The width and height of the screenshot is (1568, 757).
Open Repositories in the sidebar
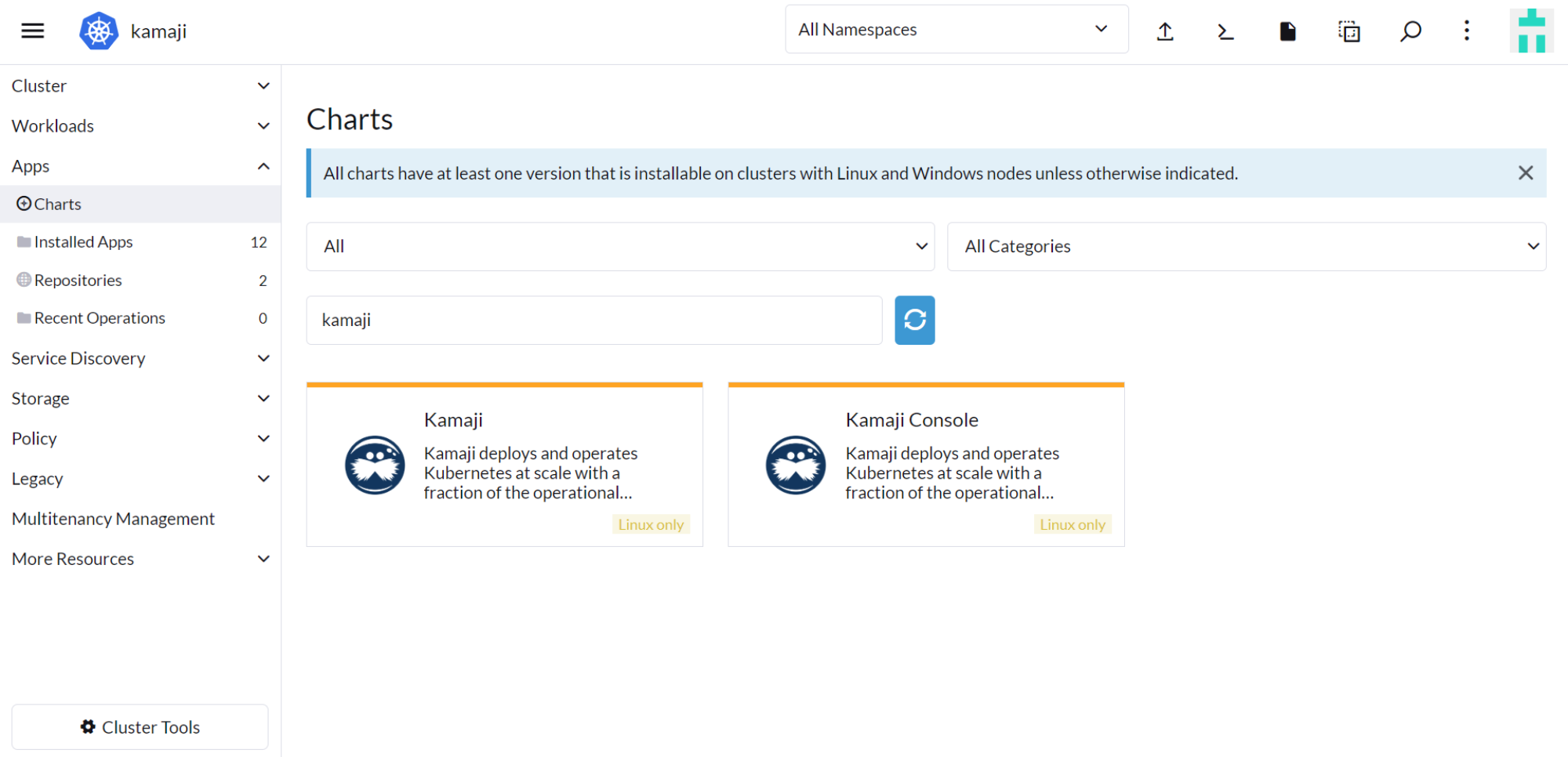coord(78,281)
